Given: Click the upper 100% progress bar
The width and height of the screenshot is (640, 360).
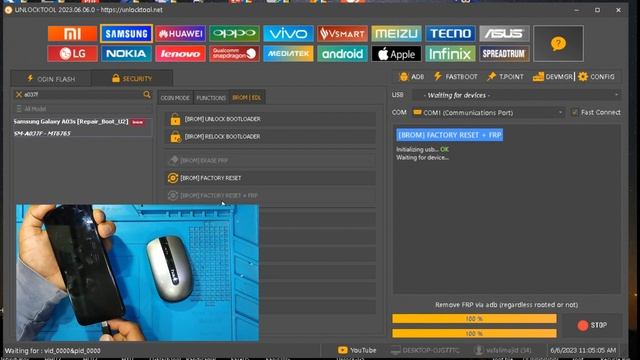Looking at the screenshot, I should (474, 319).
